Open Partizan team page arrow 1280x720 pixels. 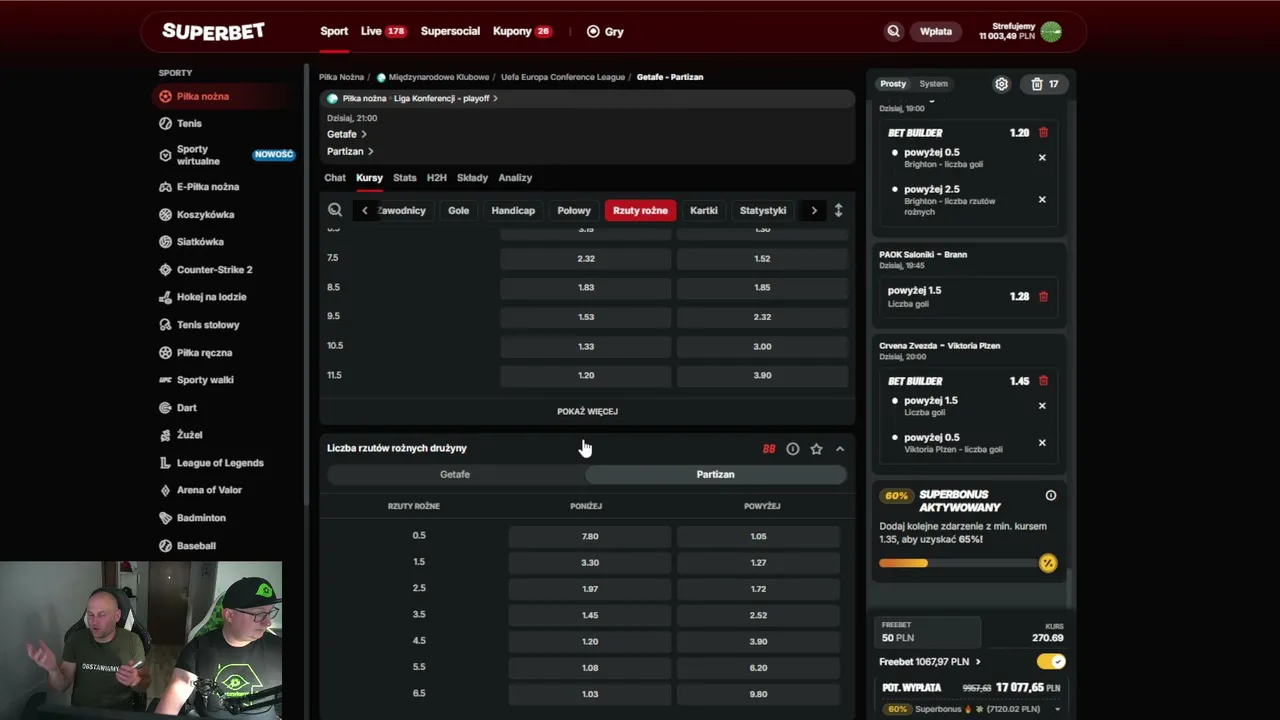(371, 151)
